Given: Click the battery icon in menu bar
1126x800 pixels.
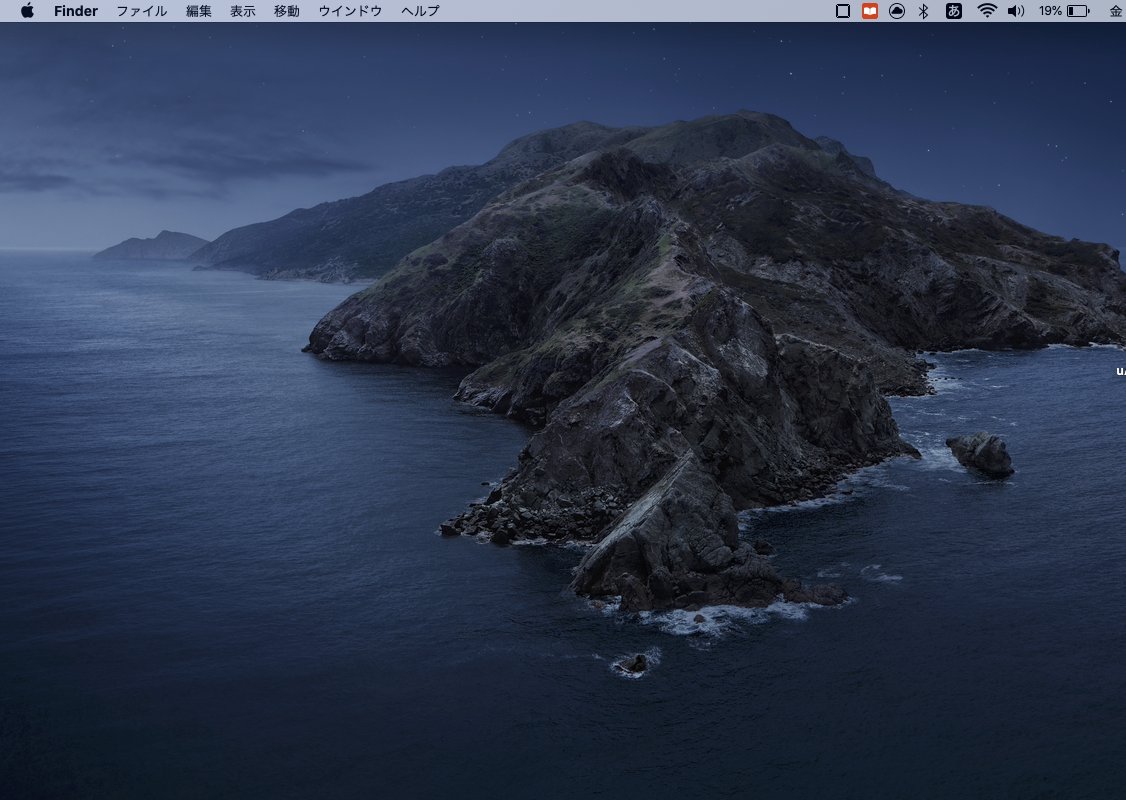Looking at the screenshot, I should click(1078, 11).
